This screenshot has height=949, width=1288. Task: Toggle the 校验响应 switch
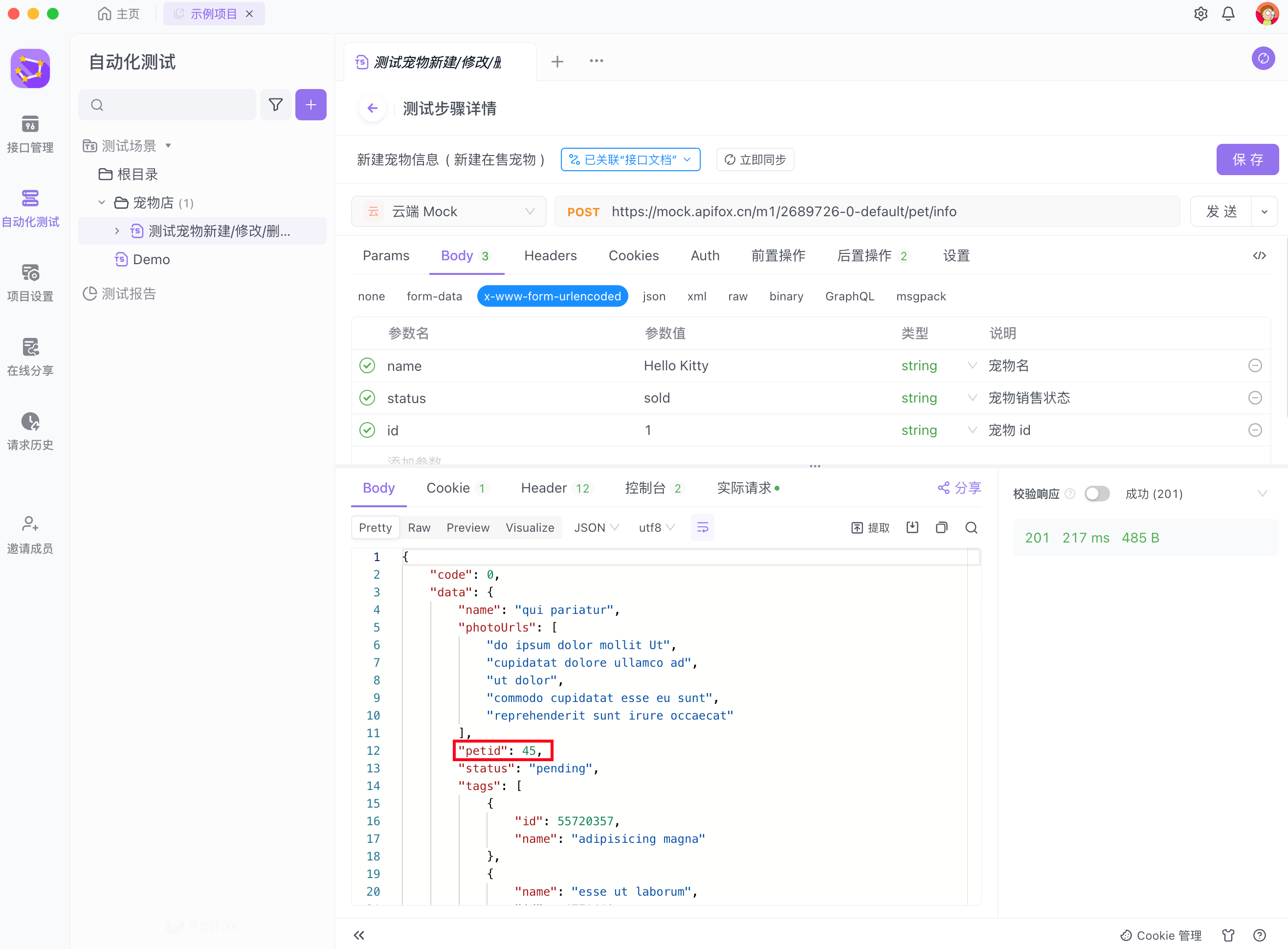(1096, 494)
